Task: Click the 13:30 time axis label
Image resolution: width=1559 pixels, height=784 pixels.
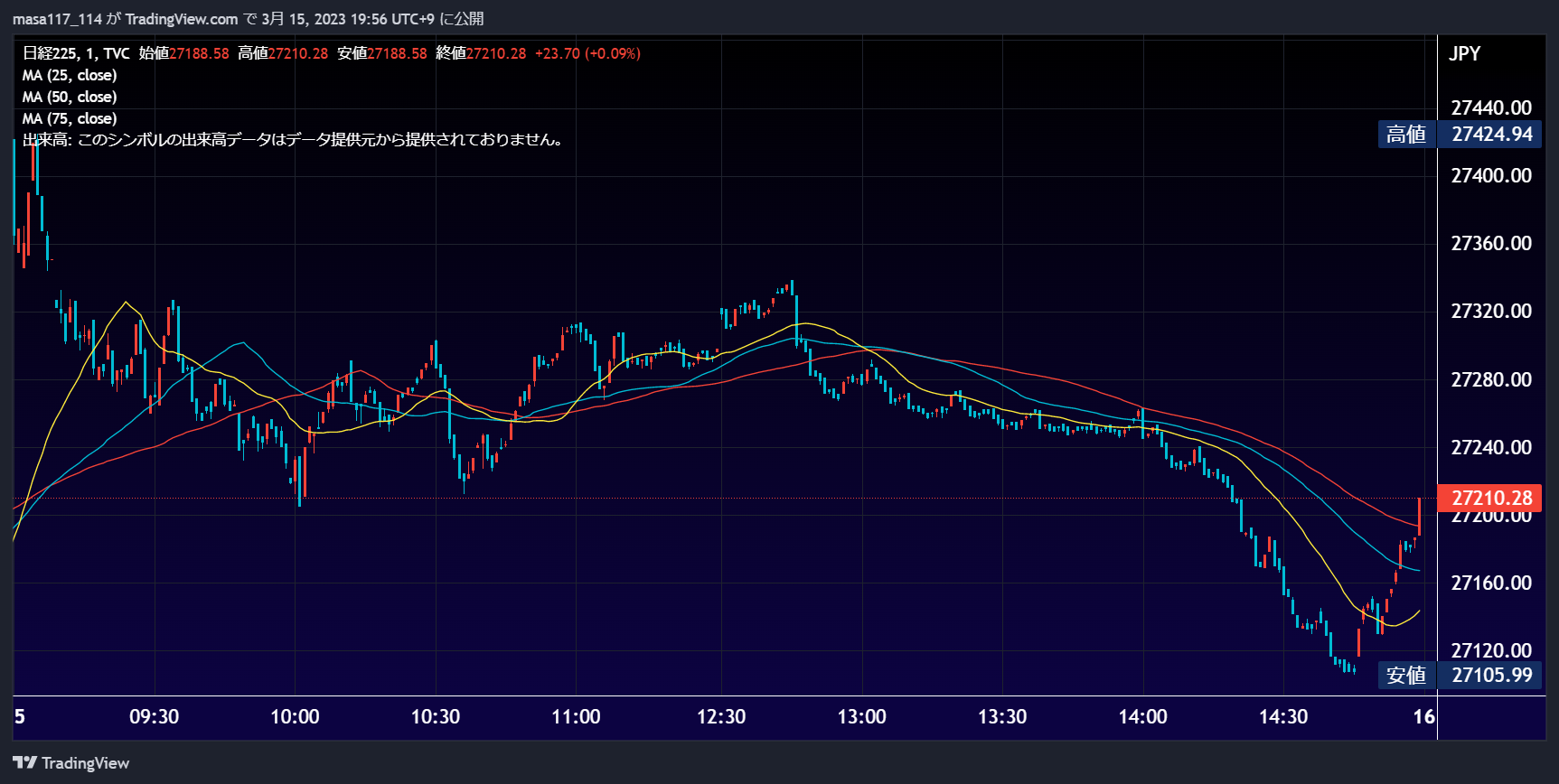Action: [x=1002, y=717]
